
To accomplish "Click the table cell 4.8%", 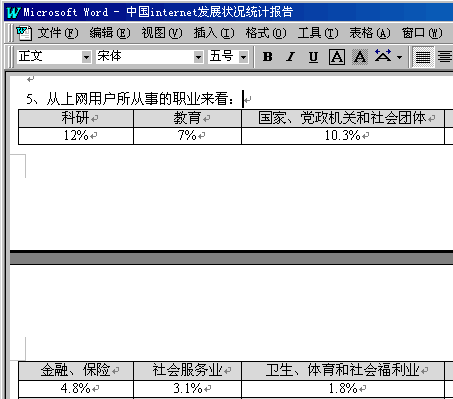I will click(x=76, y=389).
